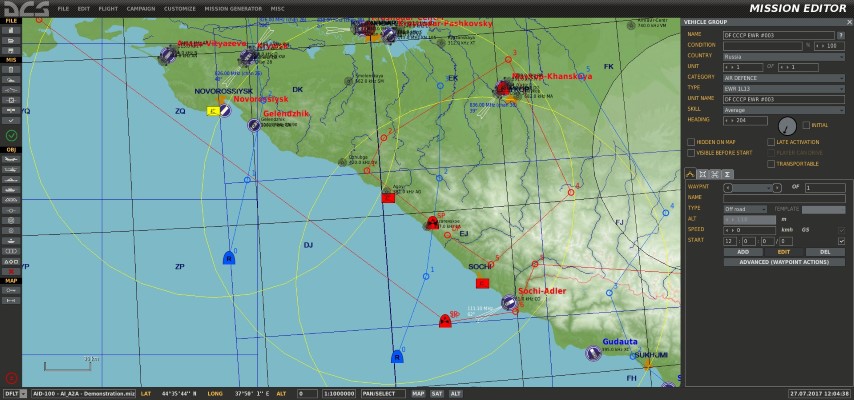Viewport: 854px width, 400px height.
Task: Select the Gudauta airfield icon on map
Action: 592,351
